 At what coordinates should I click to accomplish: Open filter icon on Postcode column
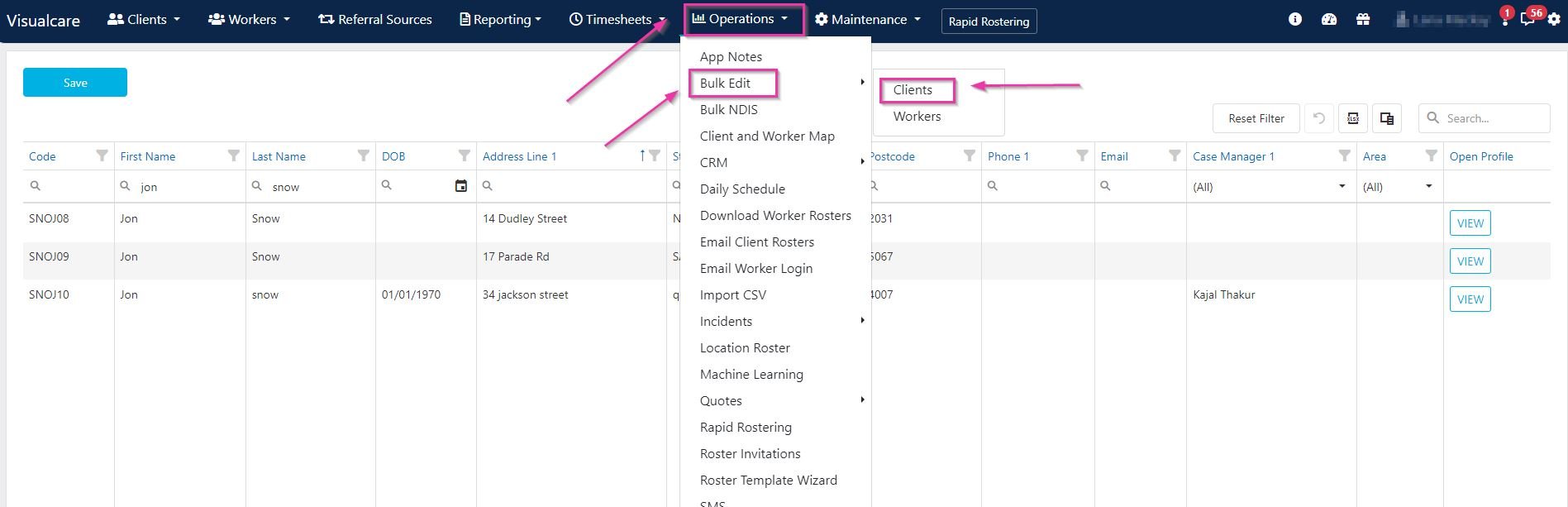click(x=969, y=155)
